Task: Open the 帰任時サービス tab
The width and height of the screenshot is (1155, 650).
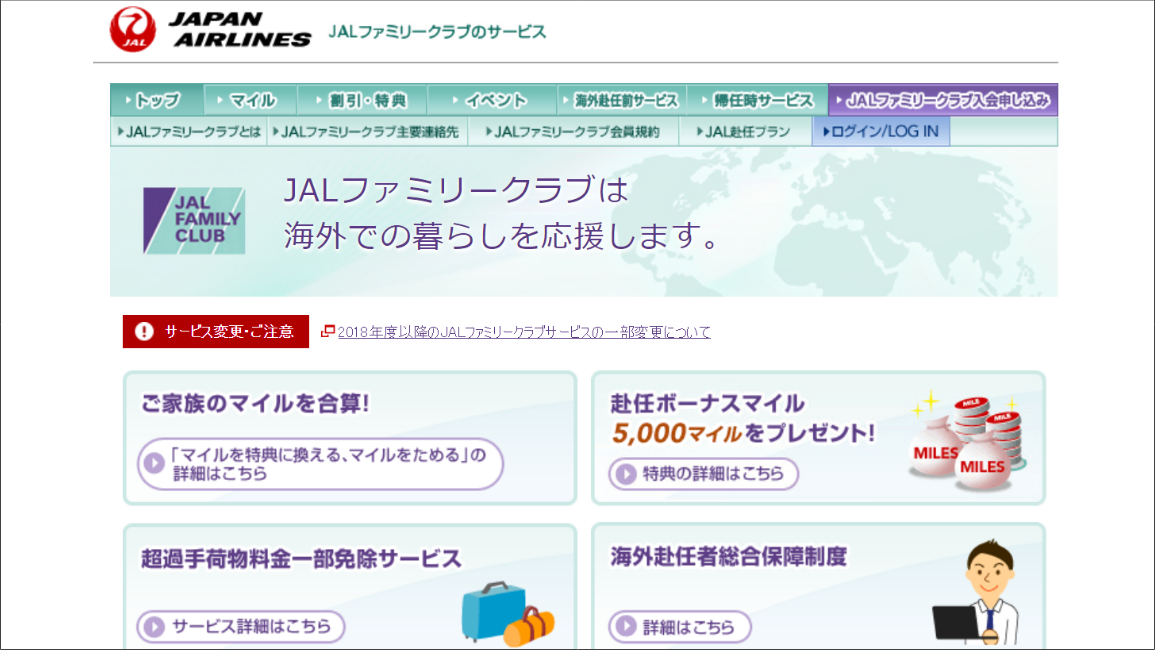Action: point(757,99)
